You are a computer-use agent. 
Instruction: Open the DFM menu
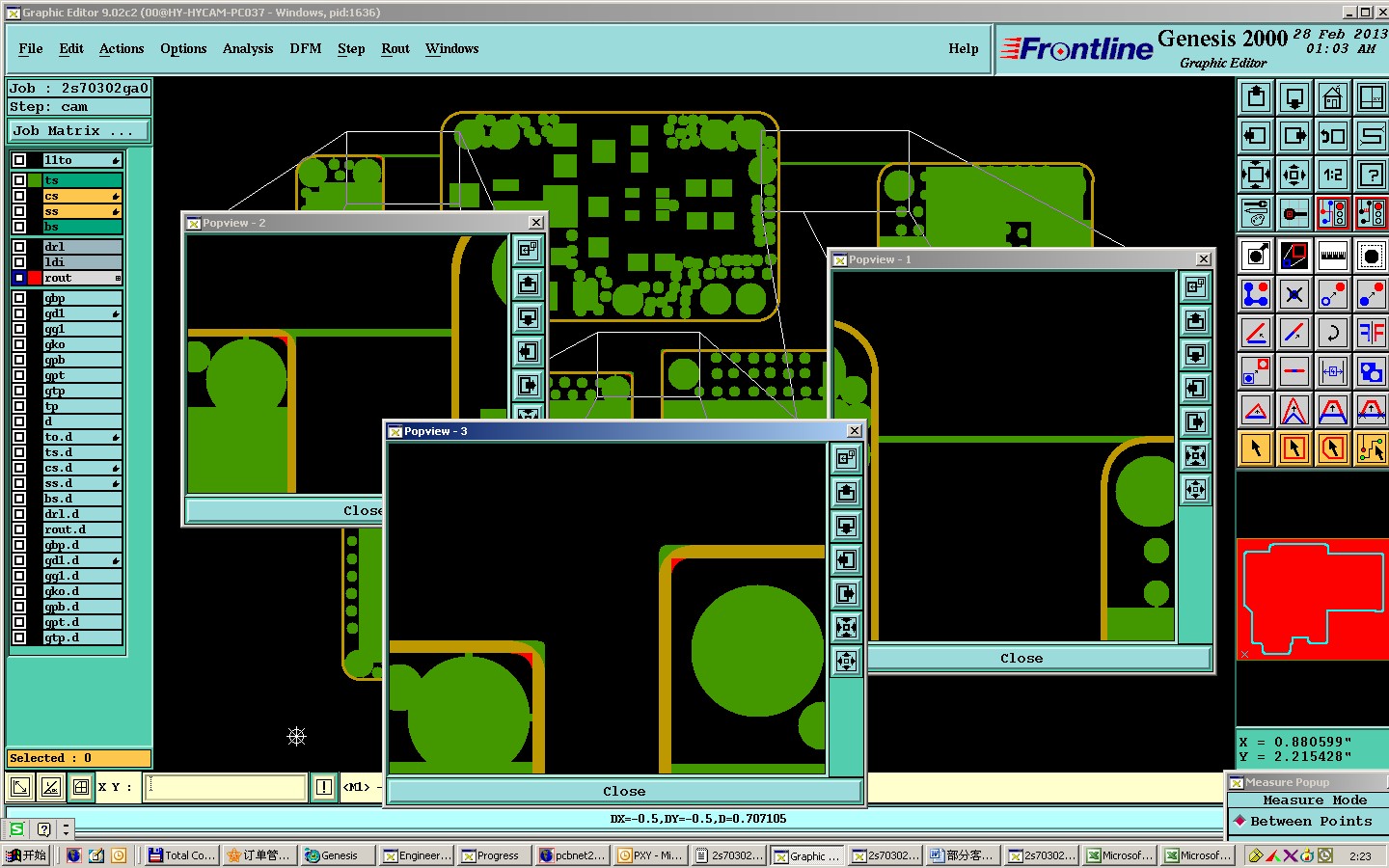(306, 48)
